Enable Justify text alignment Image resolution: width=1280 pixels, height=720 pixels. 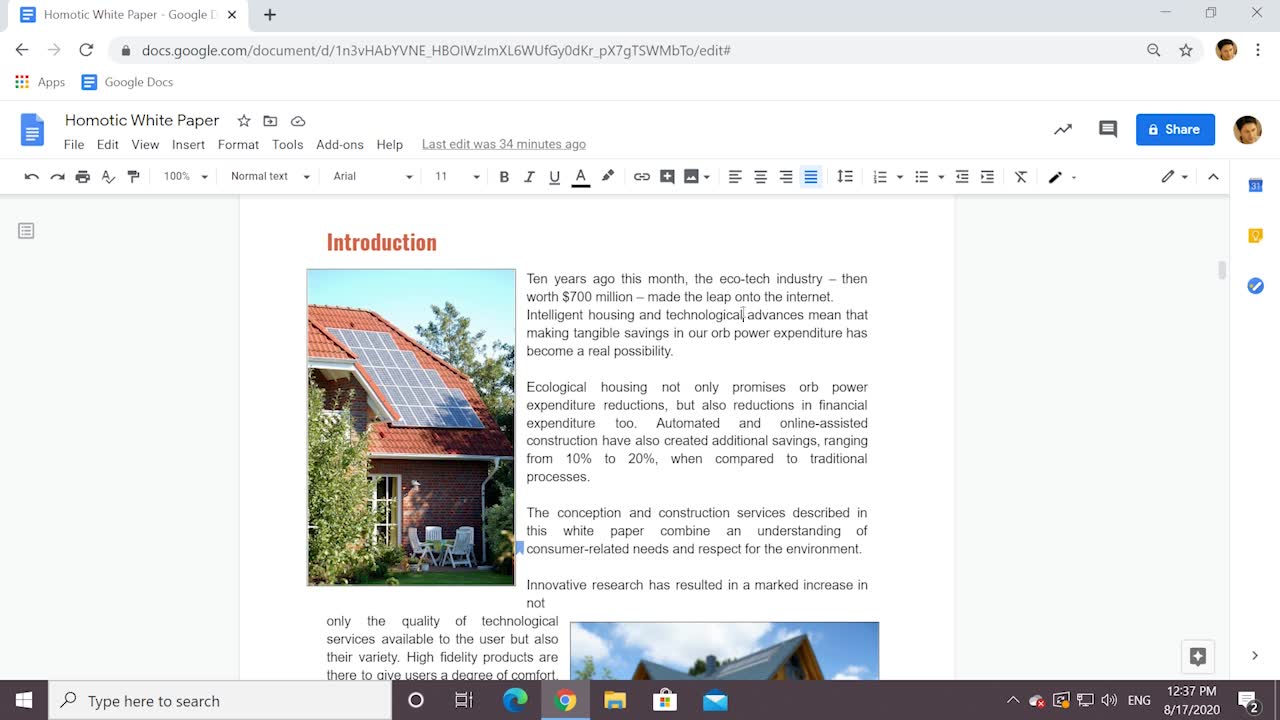pos(811,177)
